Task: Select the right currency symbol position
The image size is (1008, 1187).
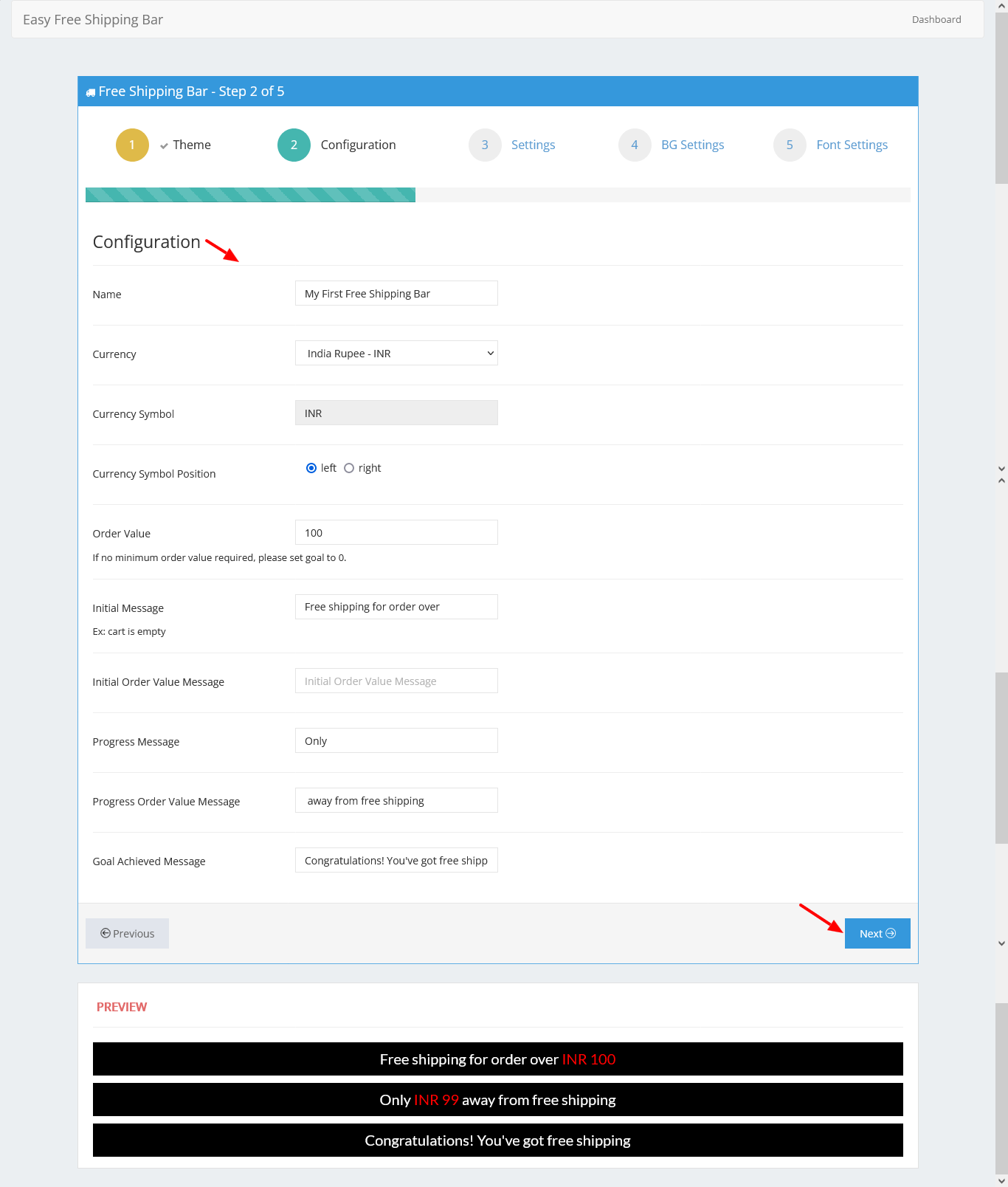Action: [349, 468]
